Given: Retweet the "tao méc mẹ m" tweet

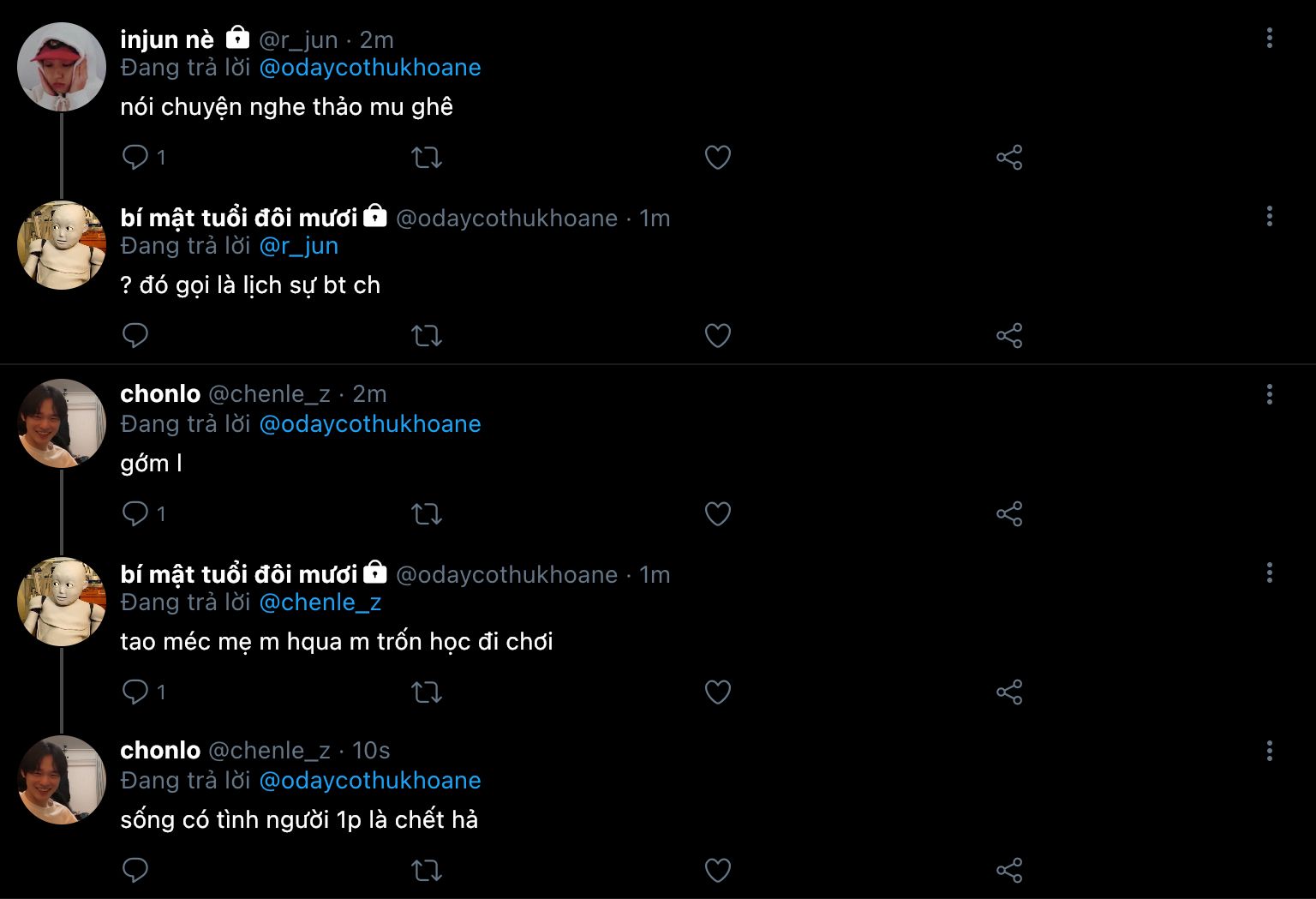Looking at the screenshot, I should click(427, 692).
